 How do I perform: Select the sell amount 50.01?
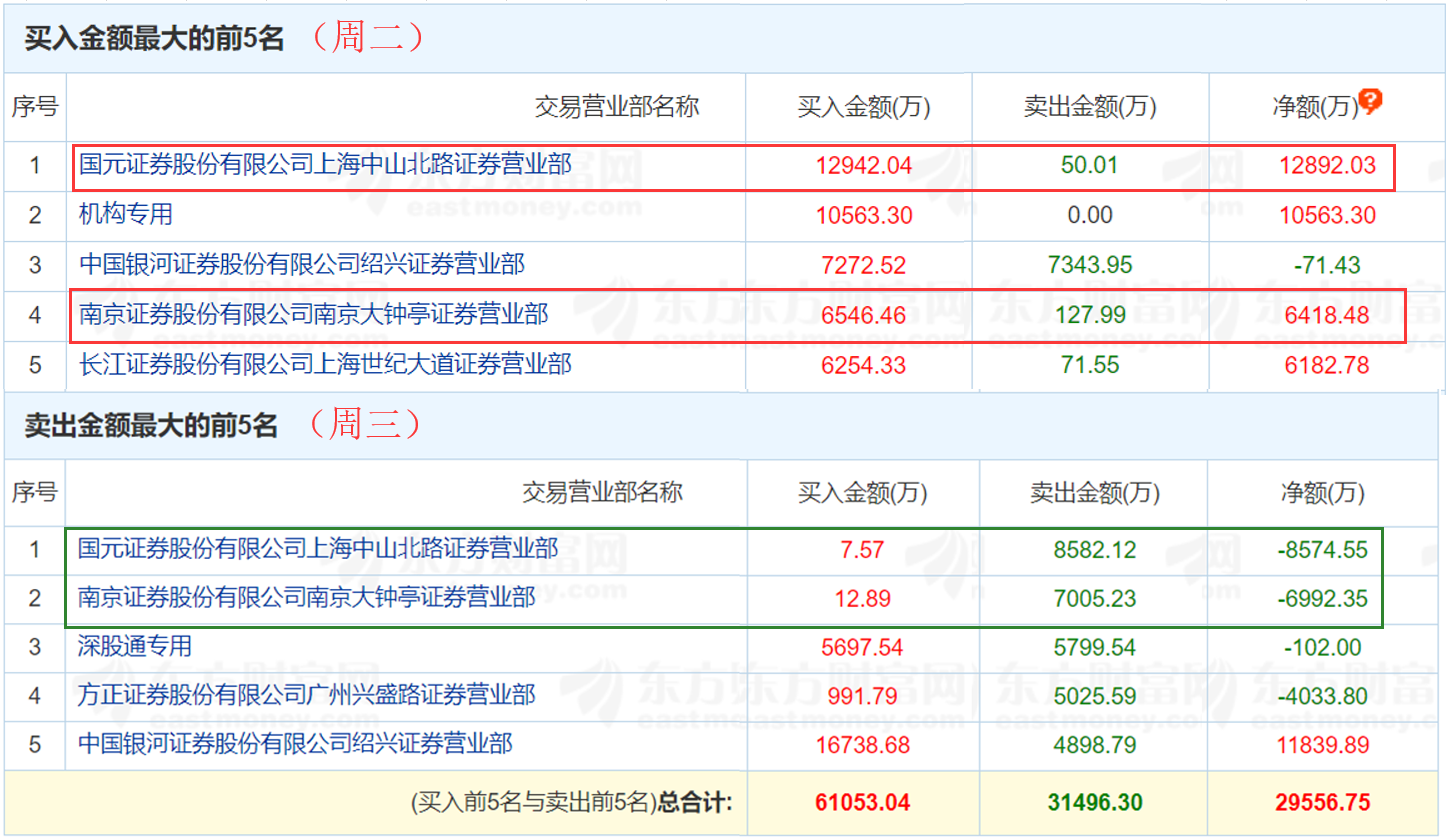click(x=1090, y=166)
